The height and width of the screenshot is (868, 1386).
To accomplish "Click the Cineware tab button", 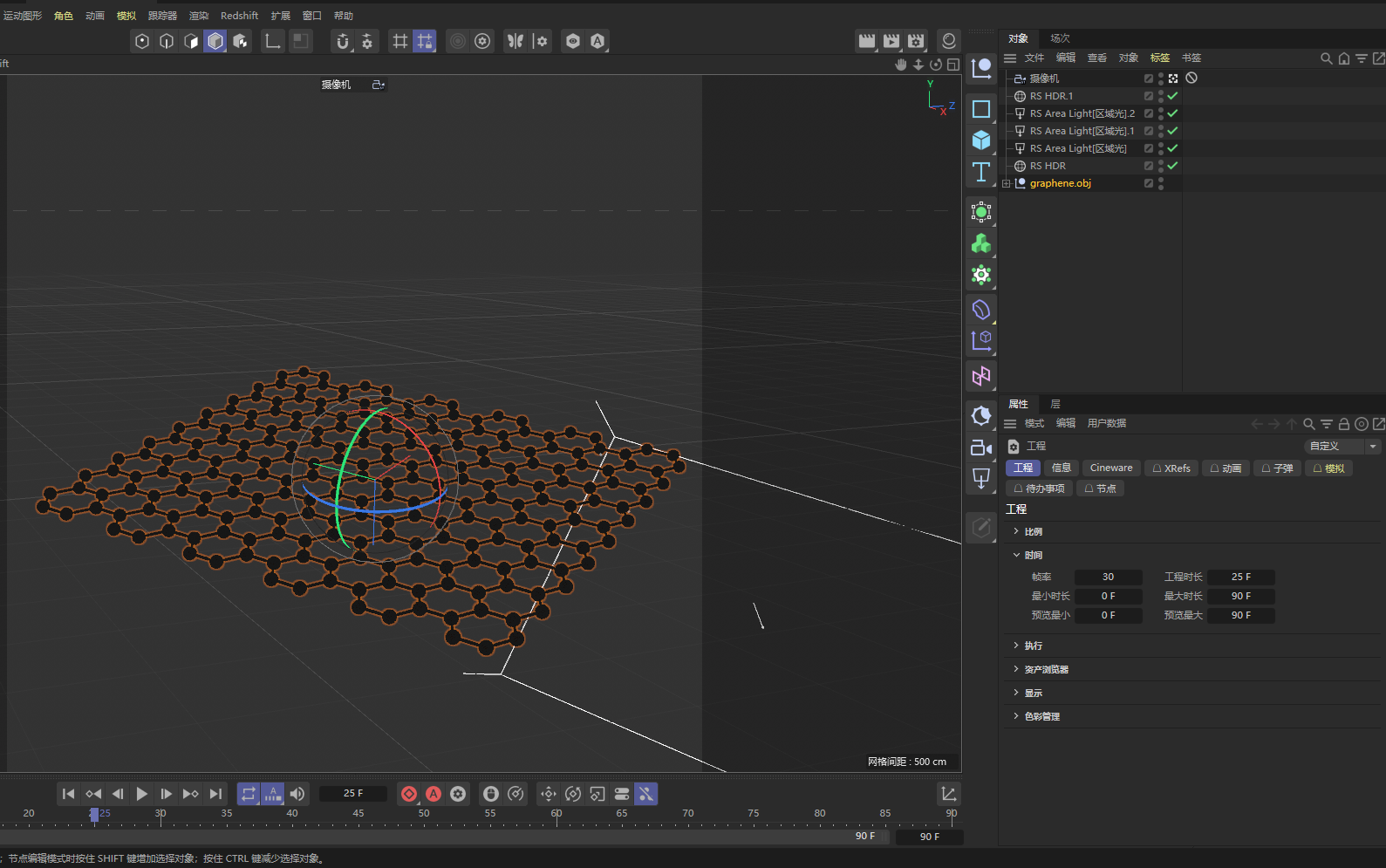I will click(1111, 468).
